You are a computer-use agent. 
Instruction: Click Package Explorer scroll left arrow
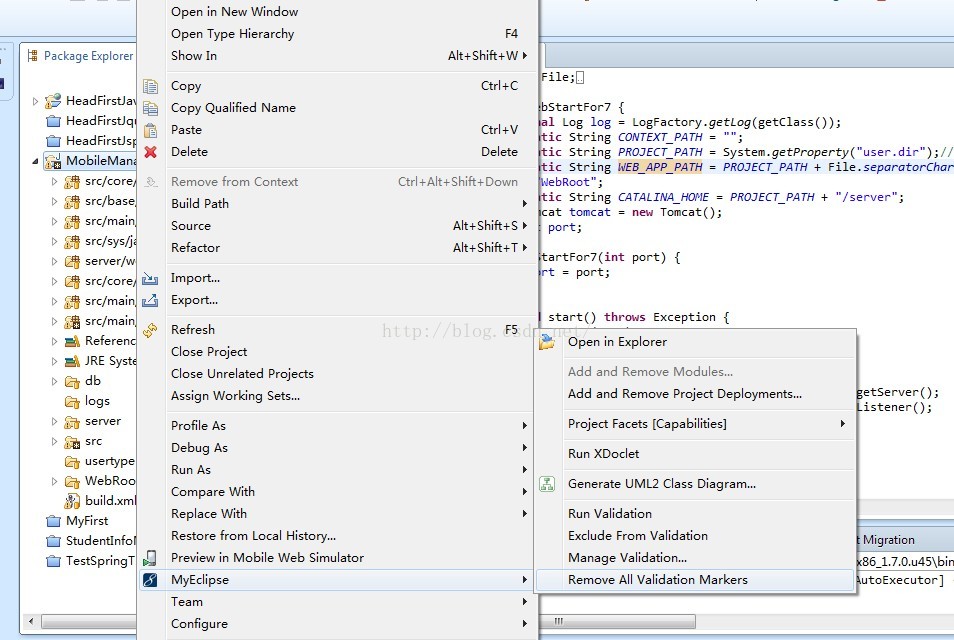(31, 622)
